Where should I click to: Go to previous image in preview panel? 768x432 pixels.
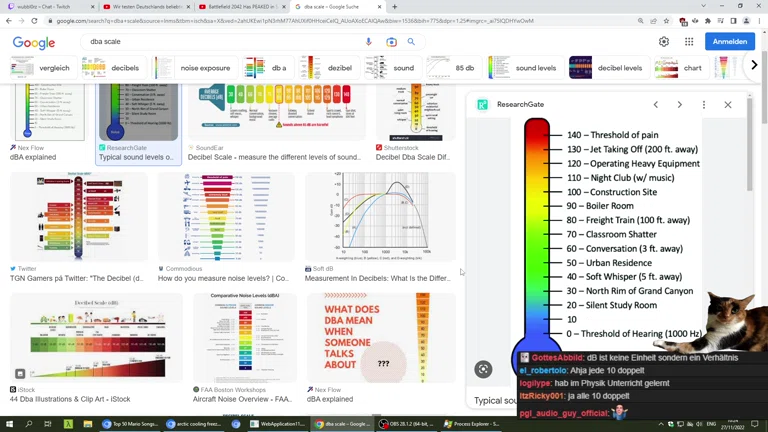tap(656, 104)
